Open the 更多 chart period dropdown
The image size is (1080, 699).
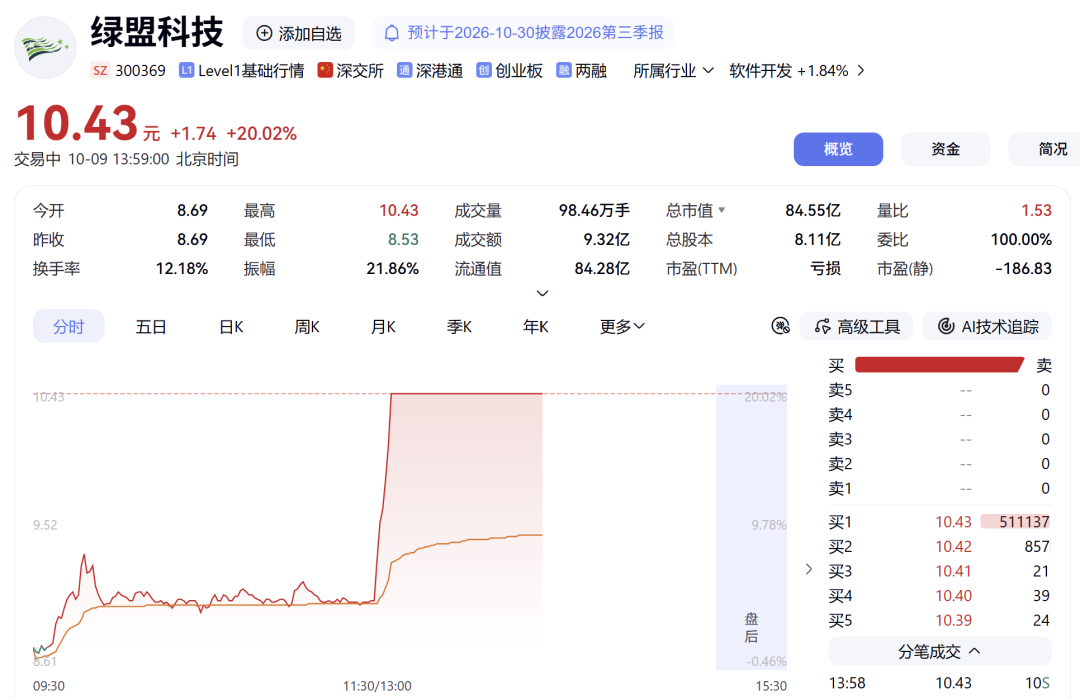(622, 326)
